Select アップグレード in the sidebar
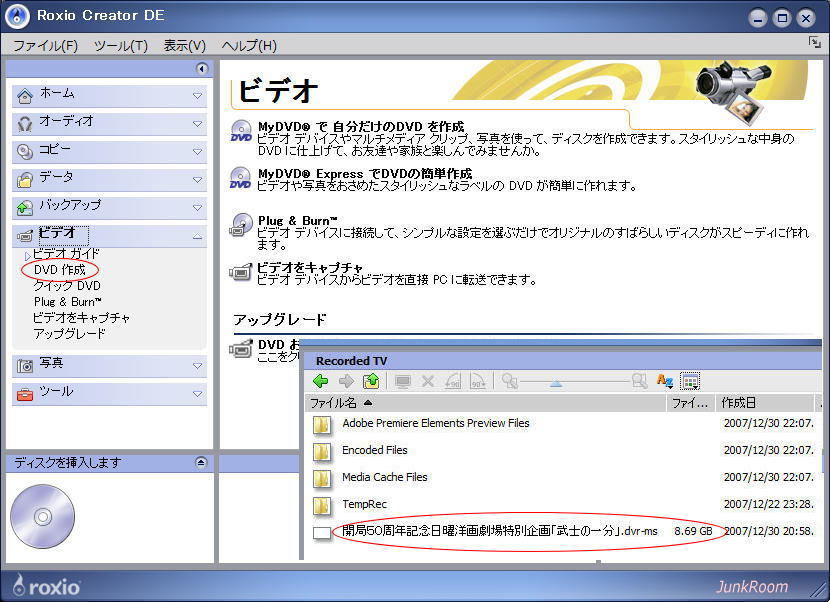 [x=69, y=334]
